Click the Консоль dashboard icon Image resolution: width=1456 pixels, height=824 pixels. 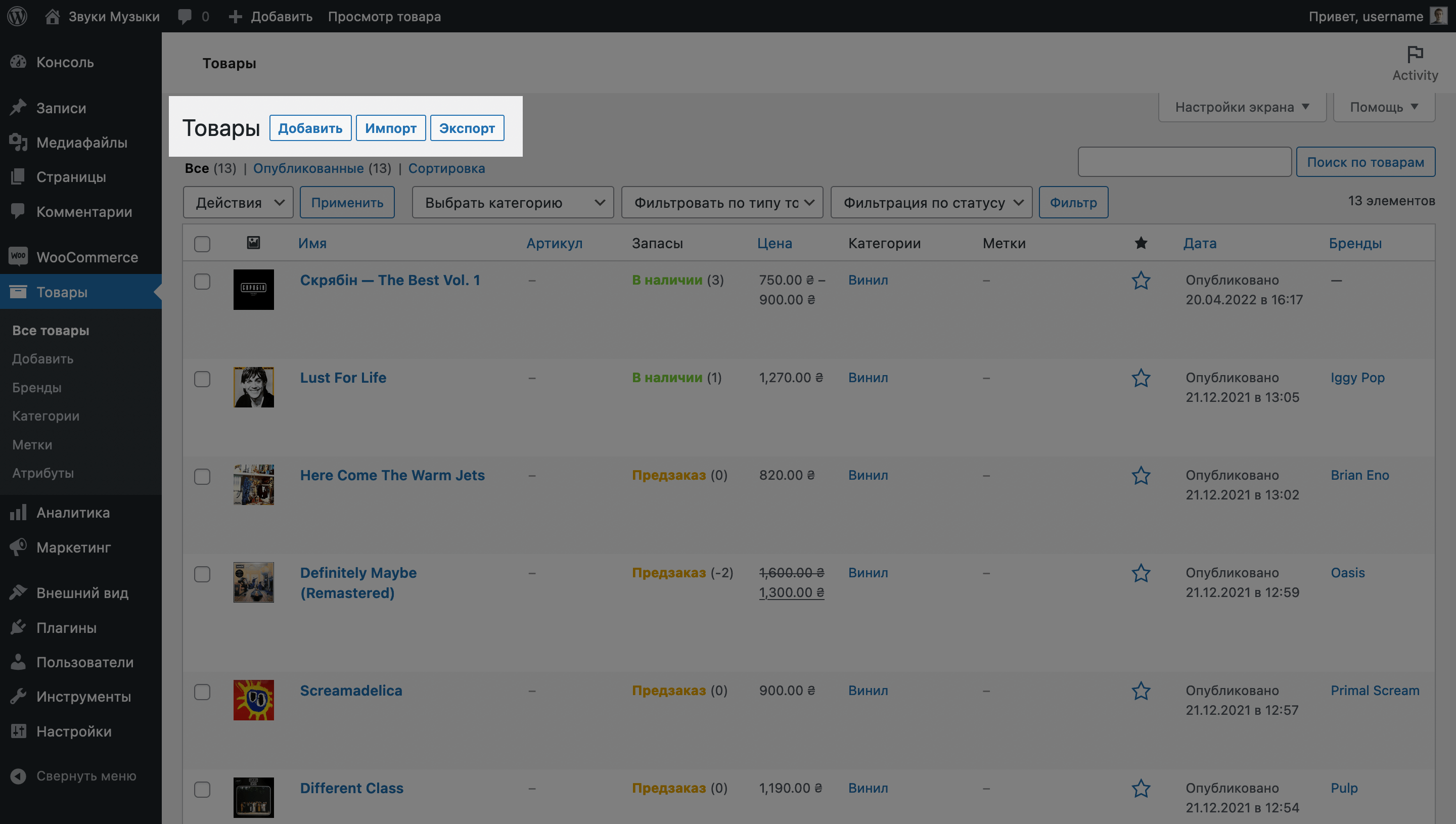[18, 62]
